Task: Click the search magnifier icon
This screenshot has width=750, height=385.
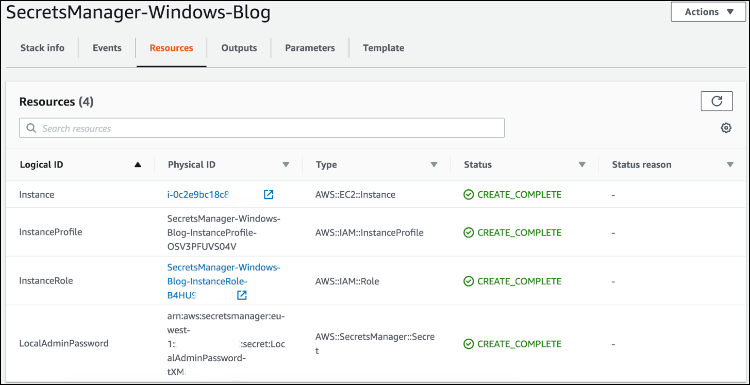Action: point(32,128)
